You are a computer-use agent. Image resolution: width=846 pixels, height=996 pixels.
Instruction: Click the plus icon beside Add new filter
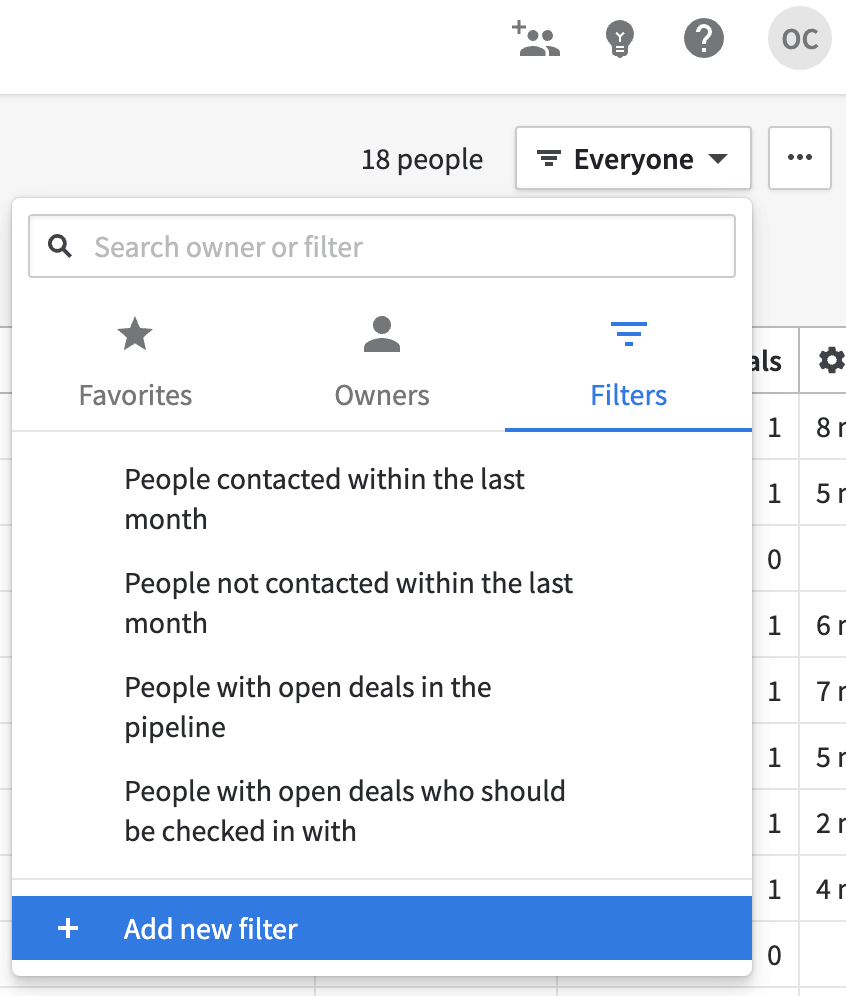point(67,928)
